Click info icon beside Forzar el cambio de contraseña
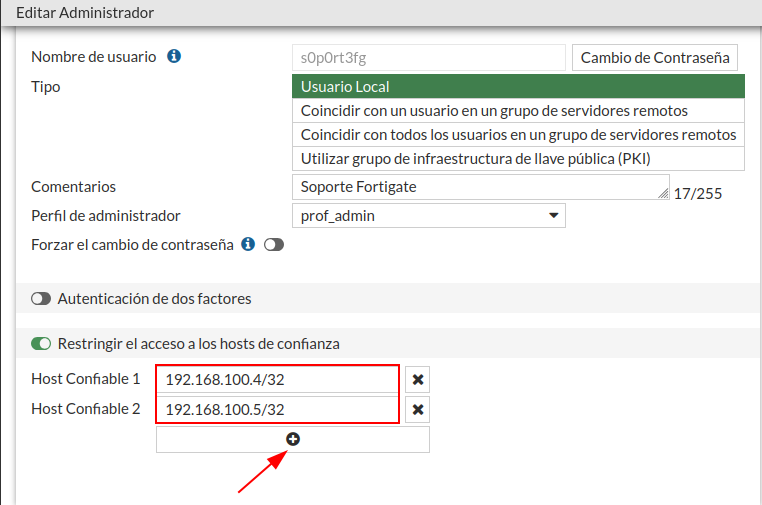The image size is (762, 505). [x=248, y=244]
